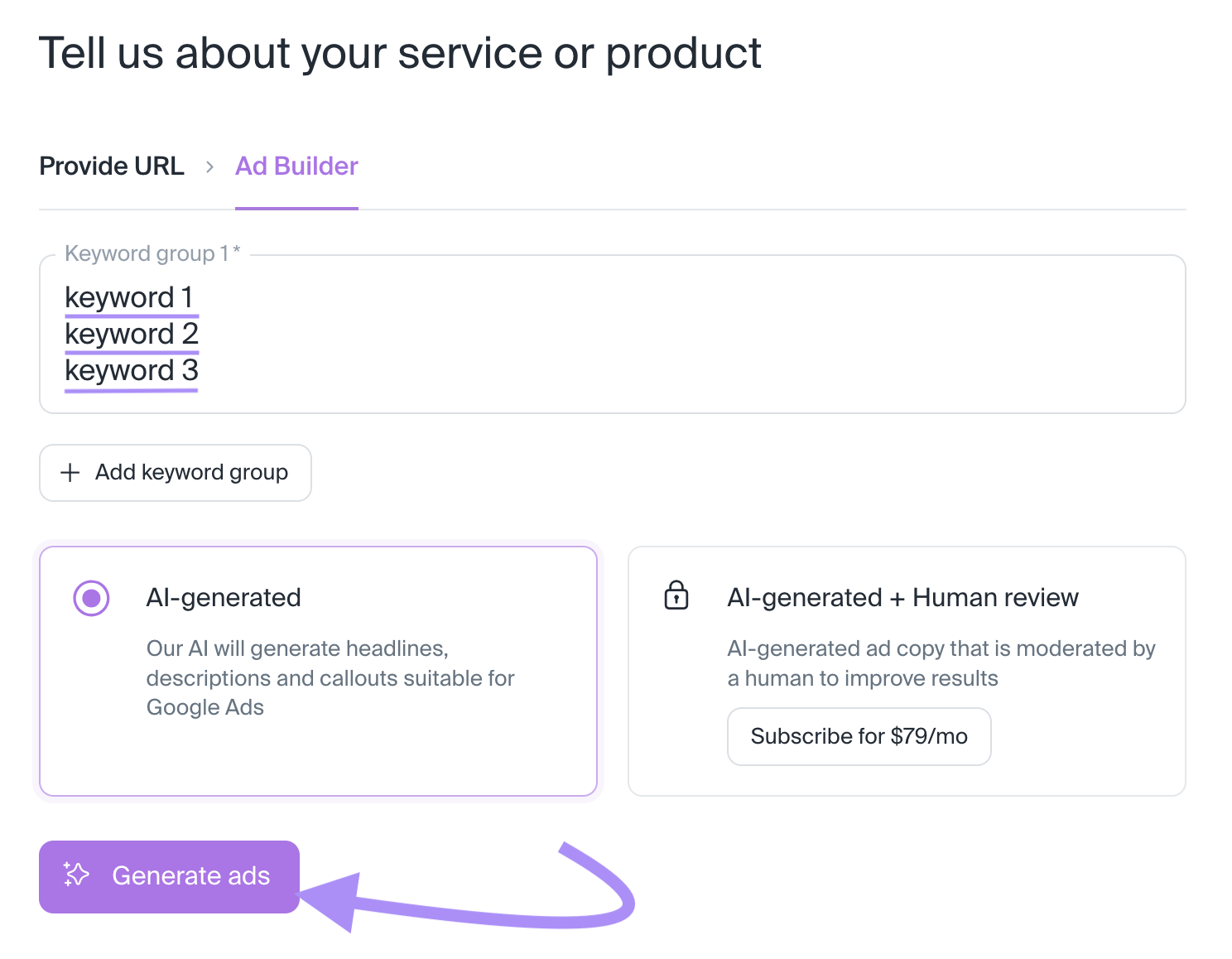
Task: Select the keyword 1 text
Action: pyautogui.click(x=130, y=296)
